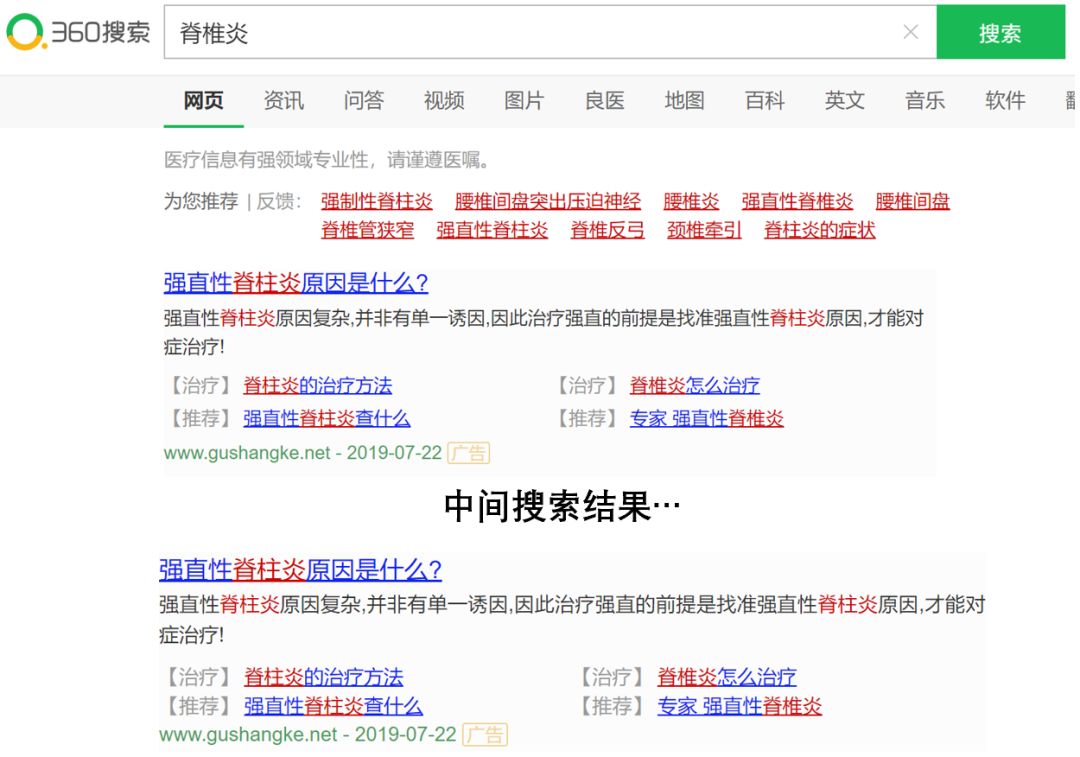Open the first 强直性脊柱炎原因是什么 result title

click(295, 283)
